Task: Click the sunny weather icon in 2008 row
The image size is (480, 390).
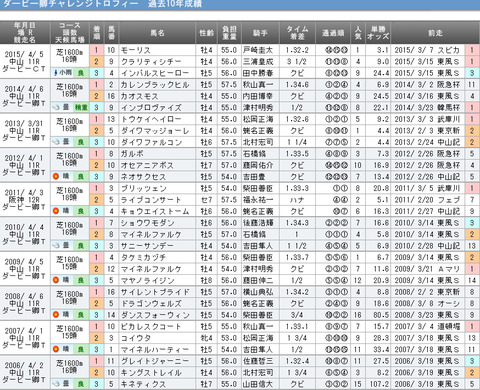Action: (56, 315)
